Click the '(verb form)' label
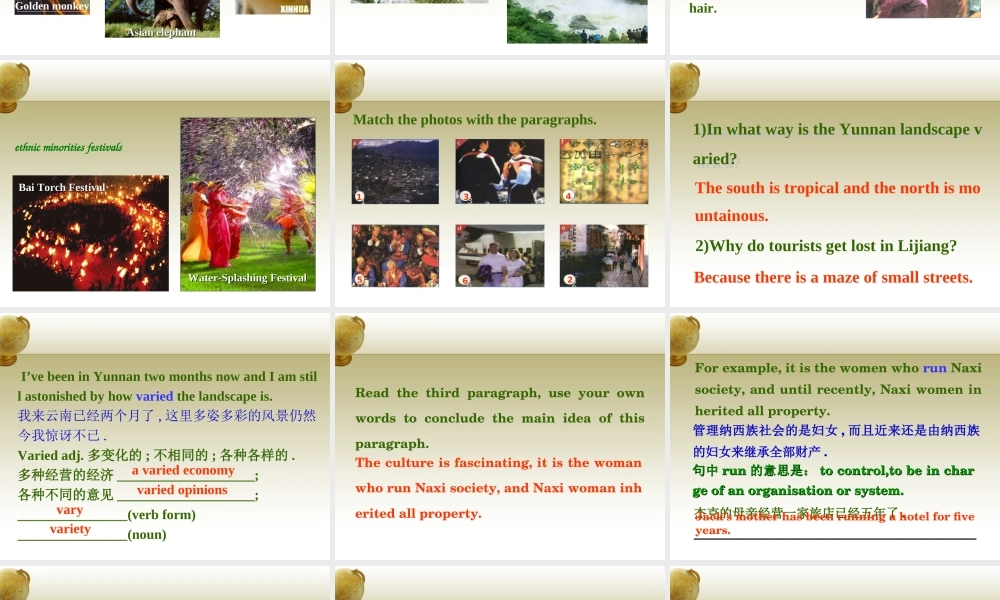The height and width of the screenshot is (600, 1000). (161, 515)
